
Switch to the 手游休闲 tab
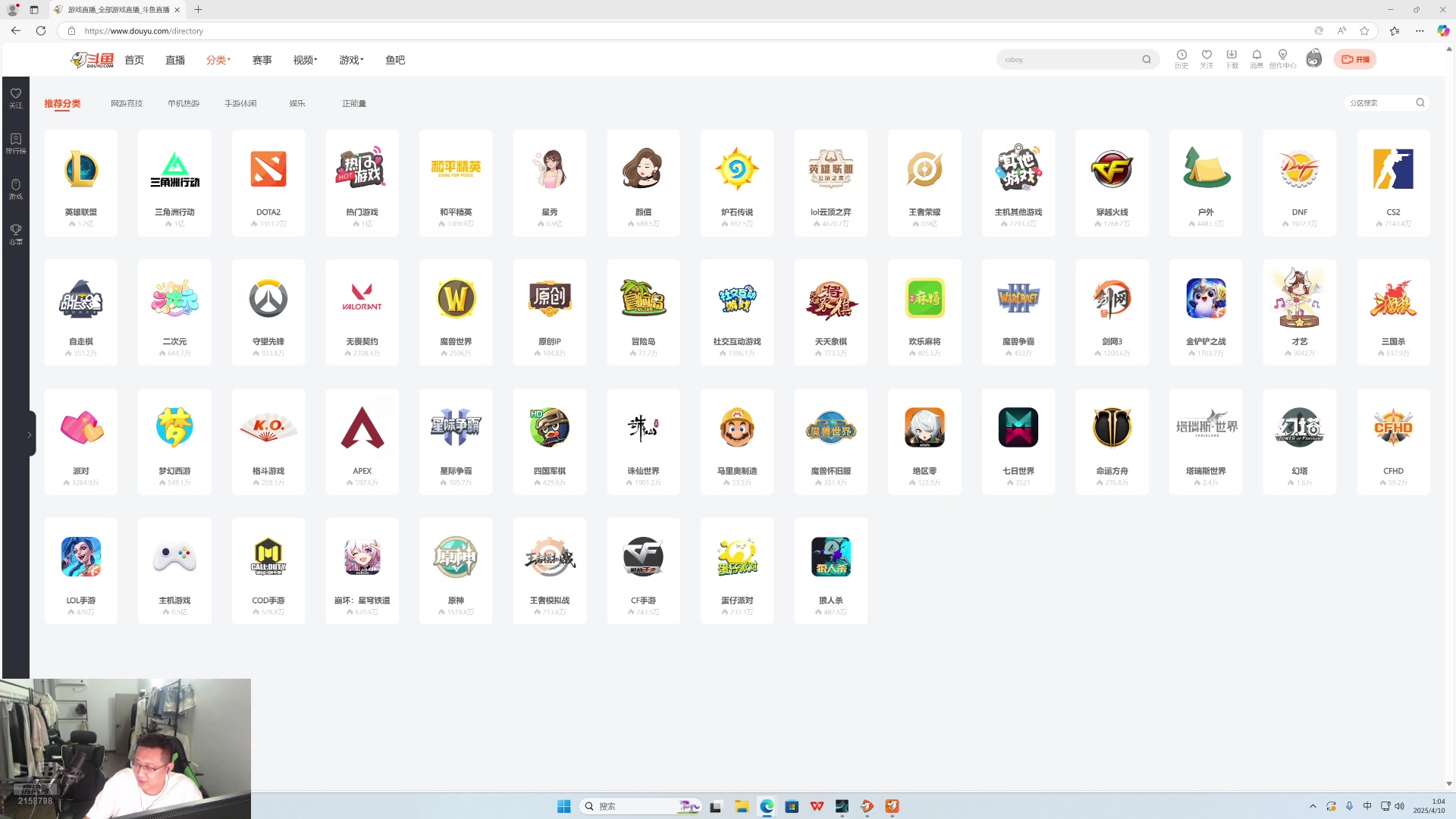[x=240, y=104]
